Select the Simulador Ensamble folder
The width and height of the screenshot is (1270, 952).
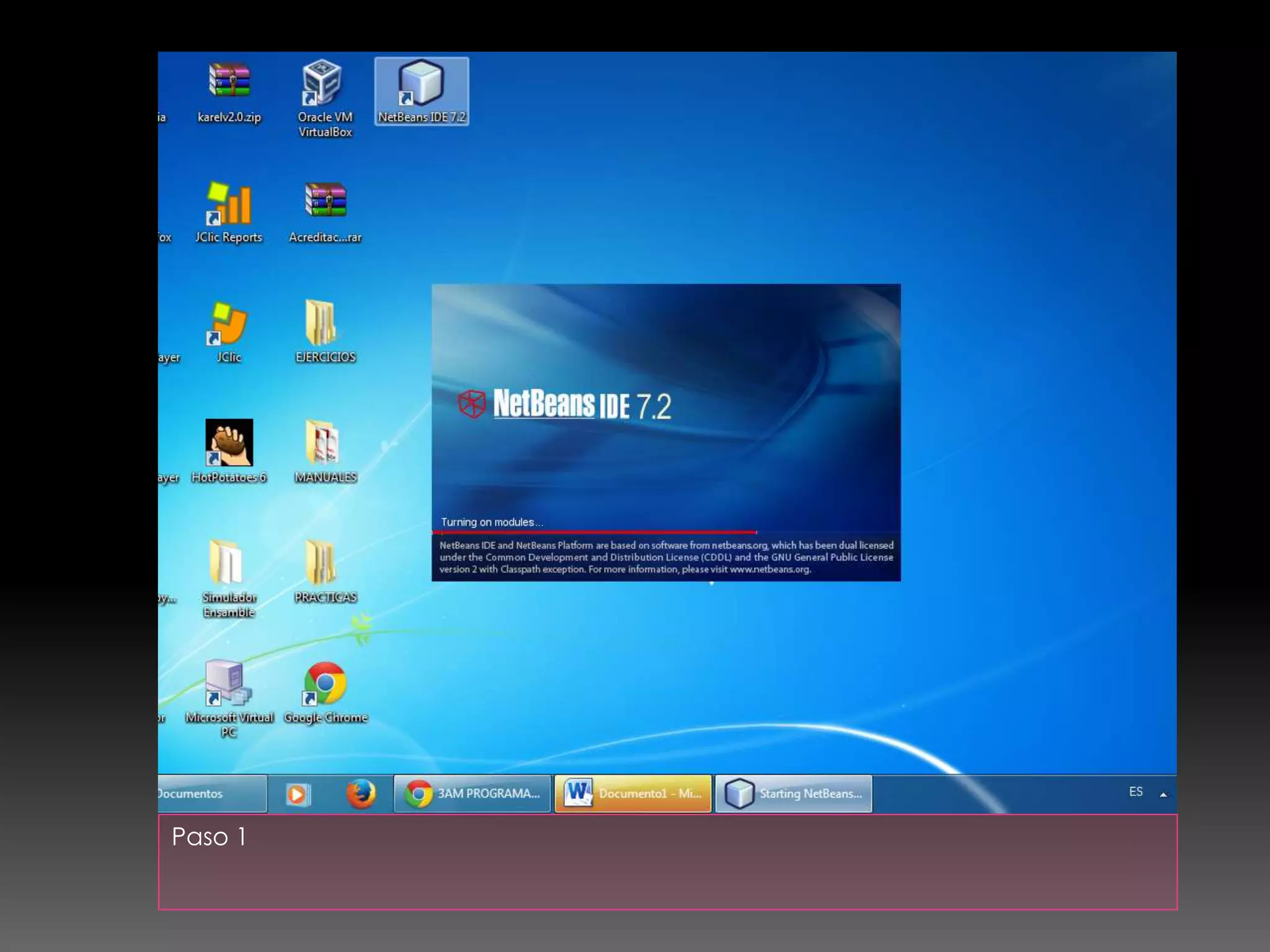(x=226, y=562)
